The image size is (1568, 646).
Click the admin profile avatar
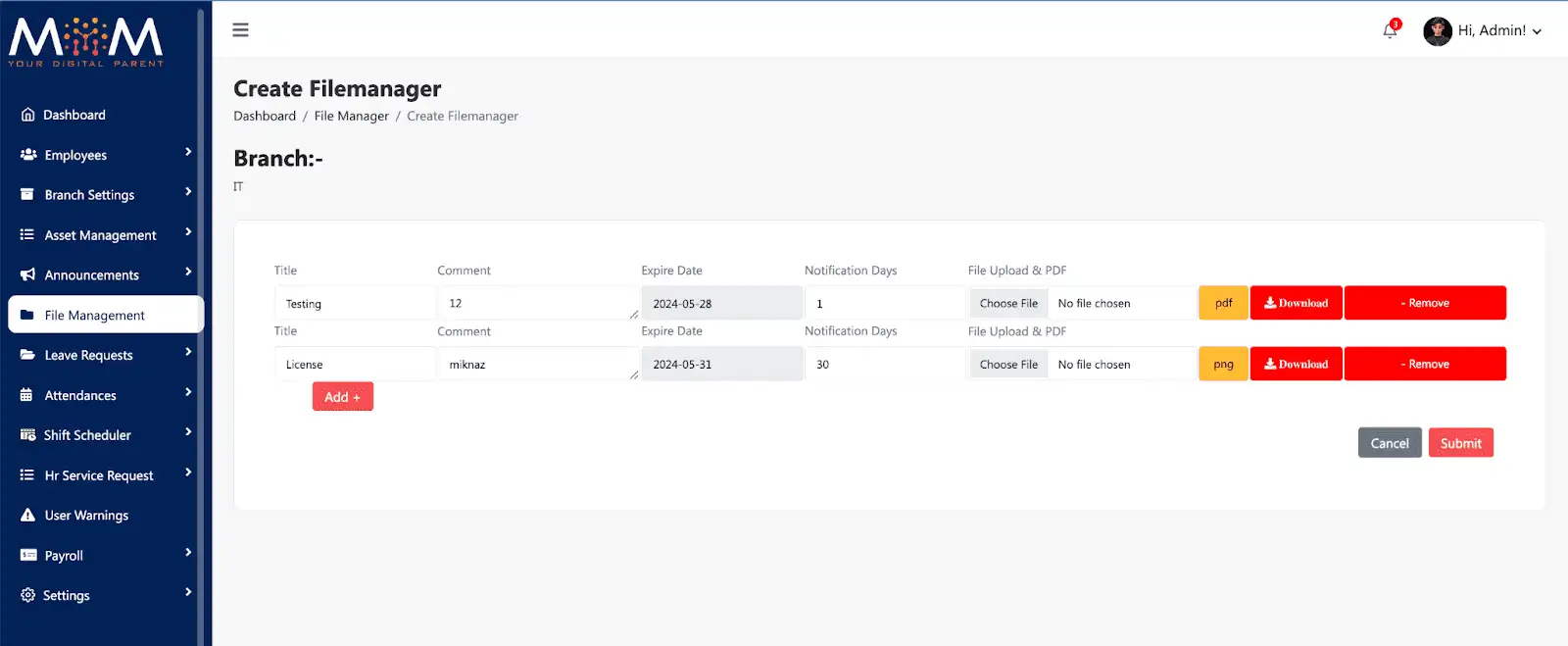(x=1438, y=31)
